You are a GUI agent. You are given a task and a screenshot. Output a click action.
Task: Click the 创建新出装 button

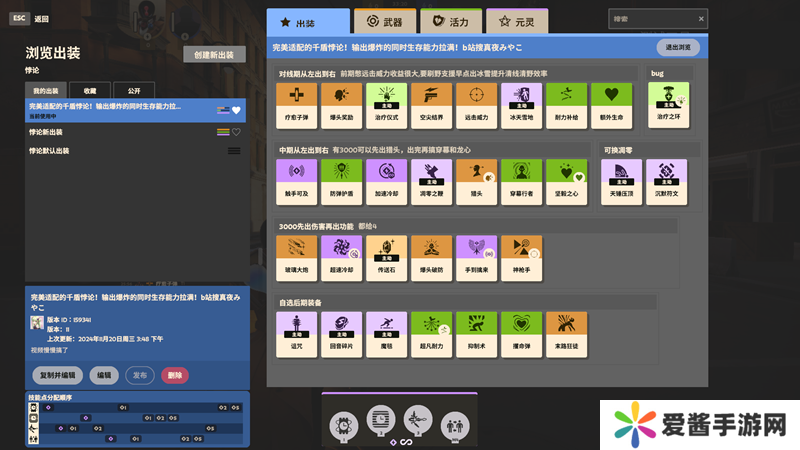(x=214, y=54)
